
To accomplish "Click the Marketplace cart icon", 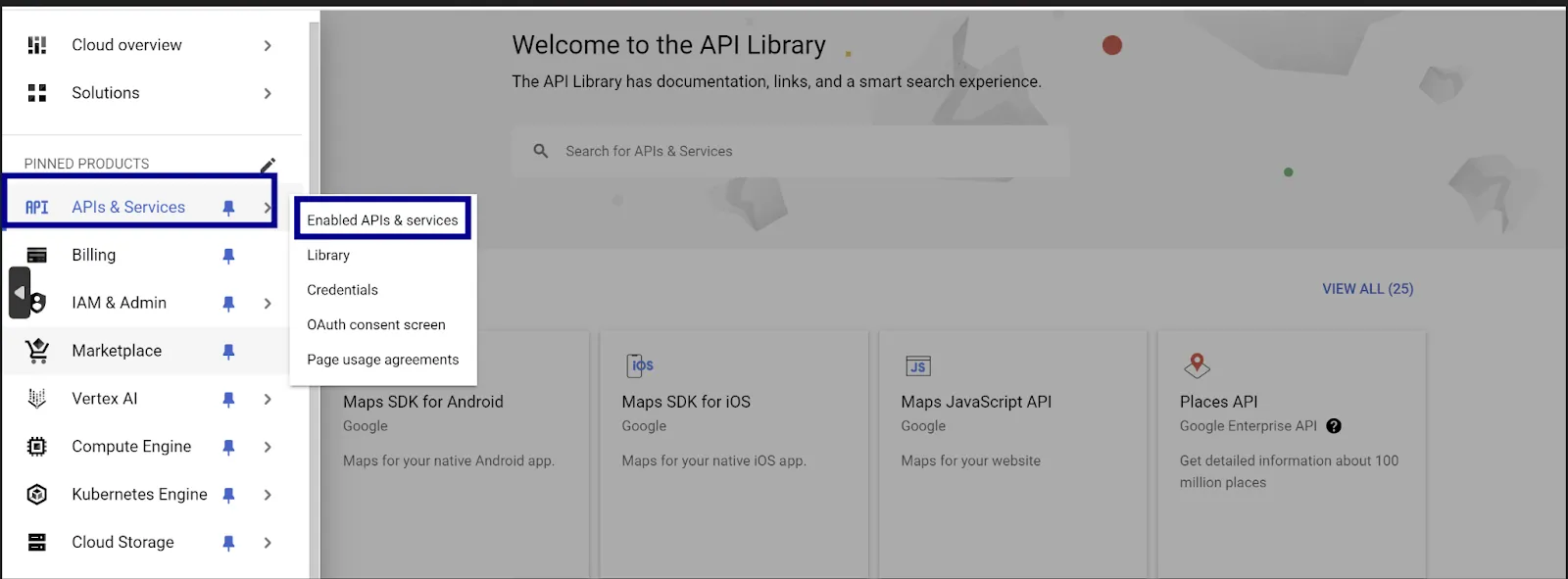I will tap(37, 351).
